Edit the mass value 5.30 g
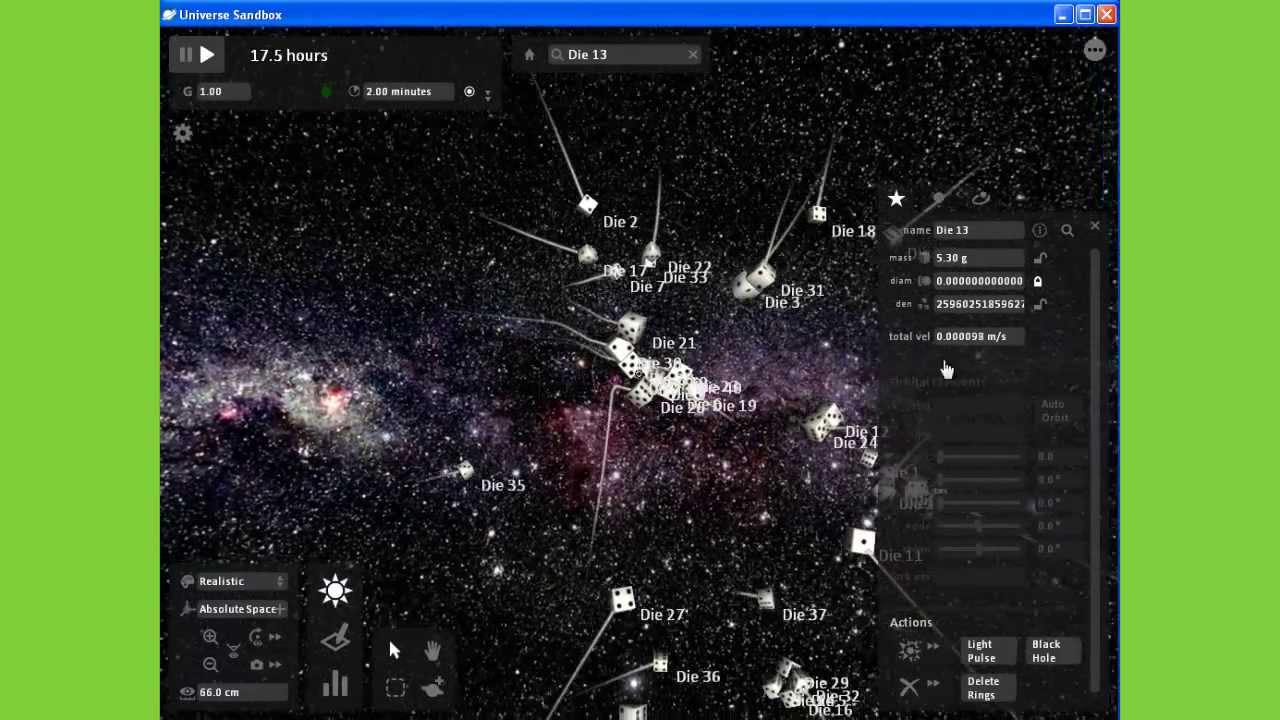This screenshot has height=720, width=1280. (x=979, y=258)
